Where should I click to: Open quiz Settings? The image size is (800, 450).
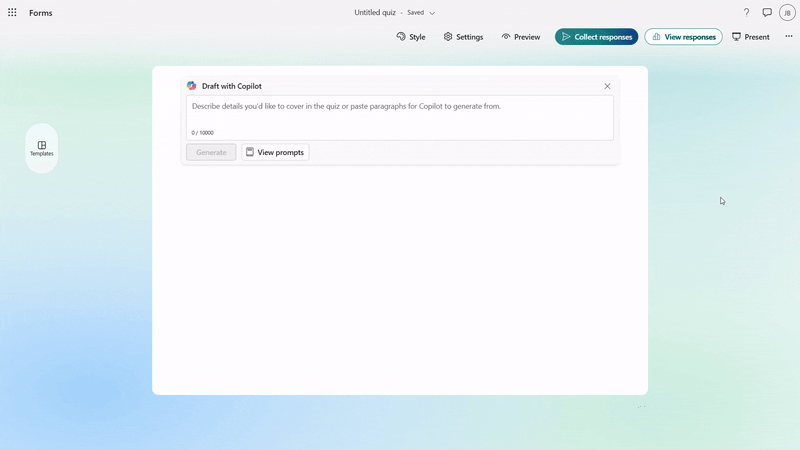point(463,37)
